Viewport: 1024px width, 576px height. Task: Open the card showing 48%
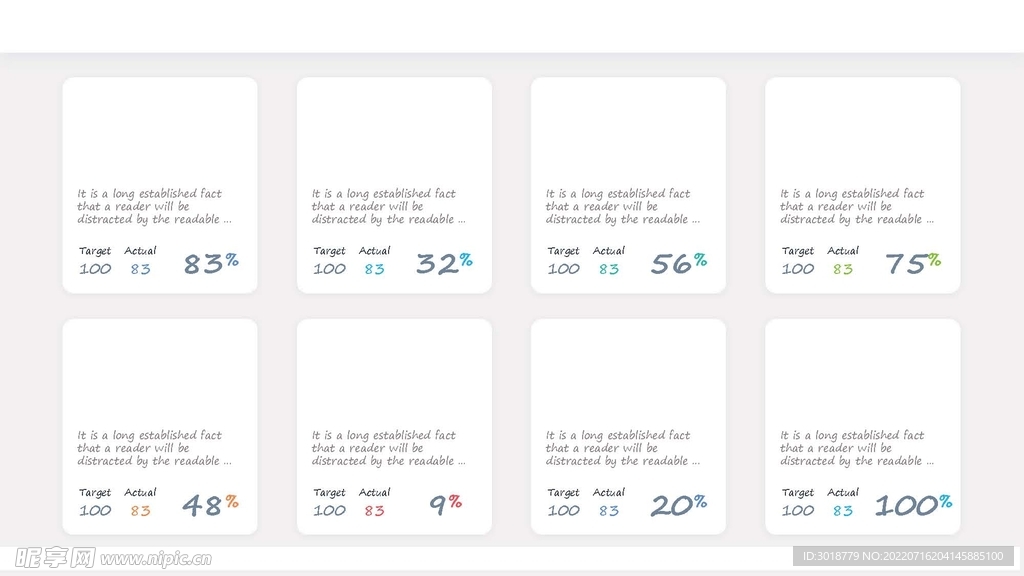[160, 426]
